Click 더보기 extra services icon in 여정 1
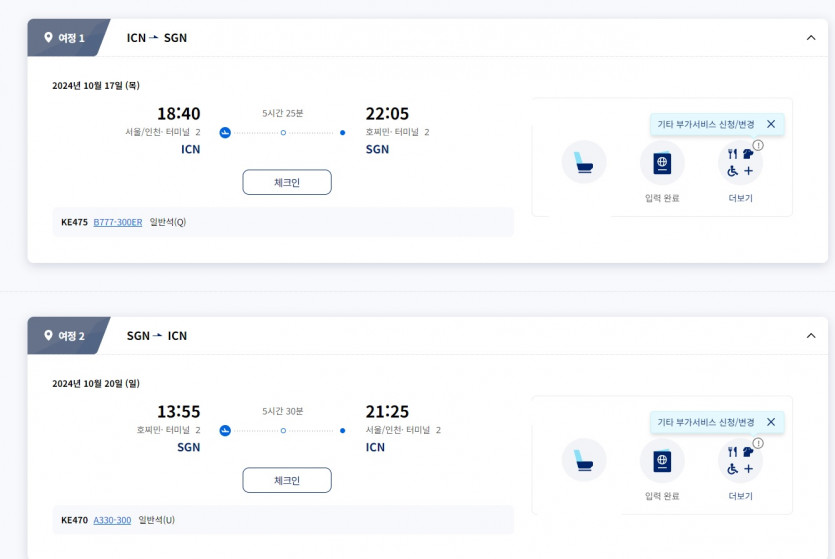Screen dimensions: 835x559 pos(740,163)
